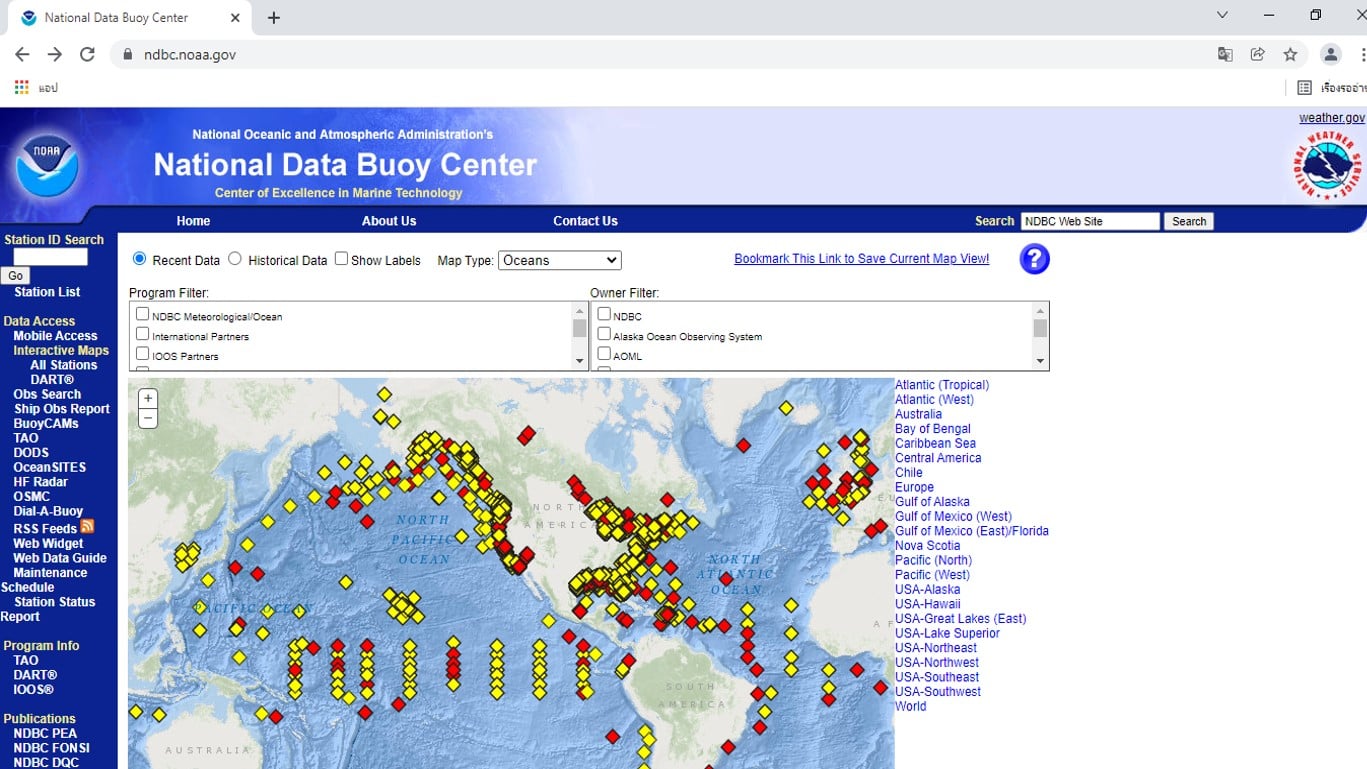
Task: Click Owner Filter scroll up arrow
Action: 1040,311
